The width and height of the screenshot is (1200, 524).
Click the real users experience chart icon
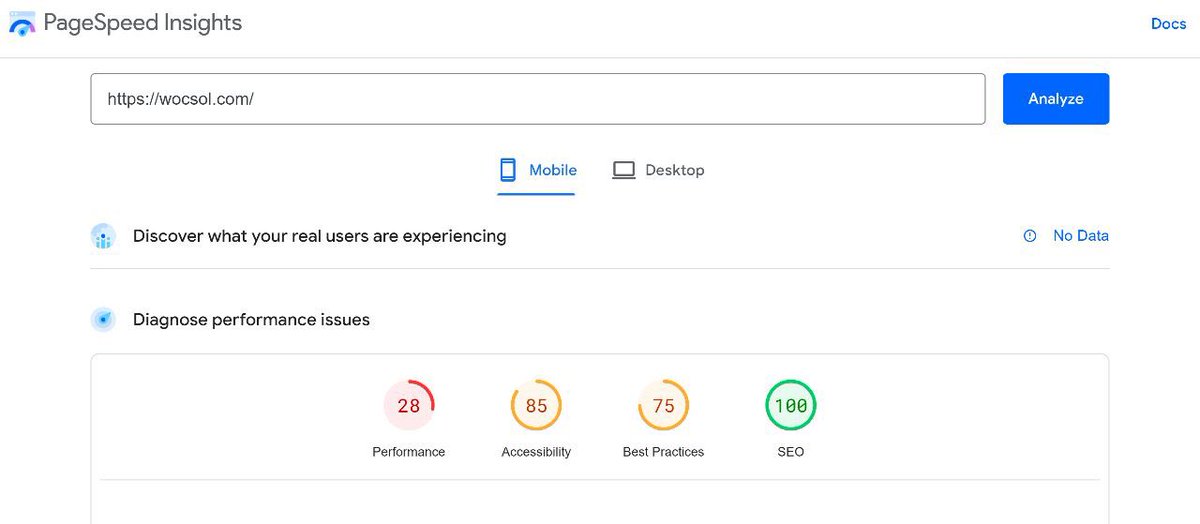[x=104, y=237]
